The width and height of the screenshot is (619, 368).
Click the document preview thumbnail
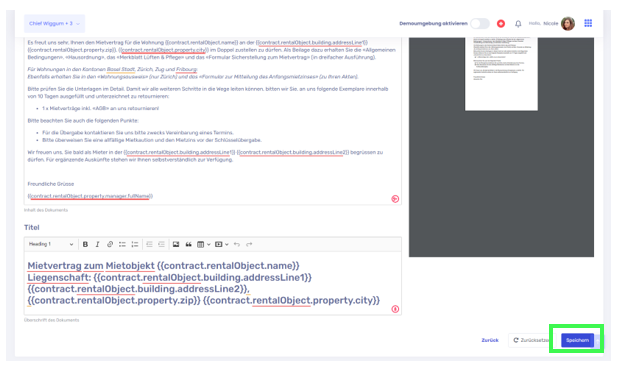[x=501, y=73]
